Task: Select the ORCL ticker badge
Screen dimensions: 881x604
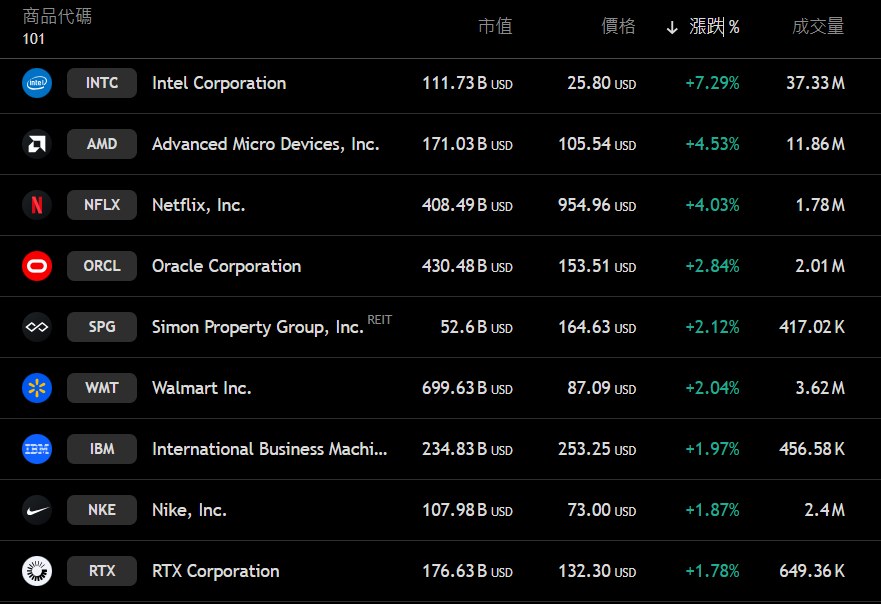Action: (102, 266)
